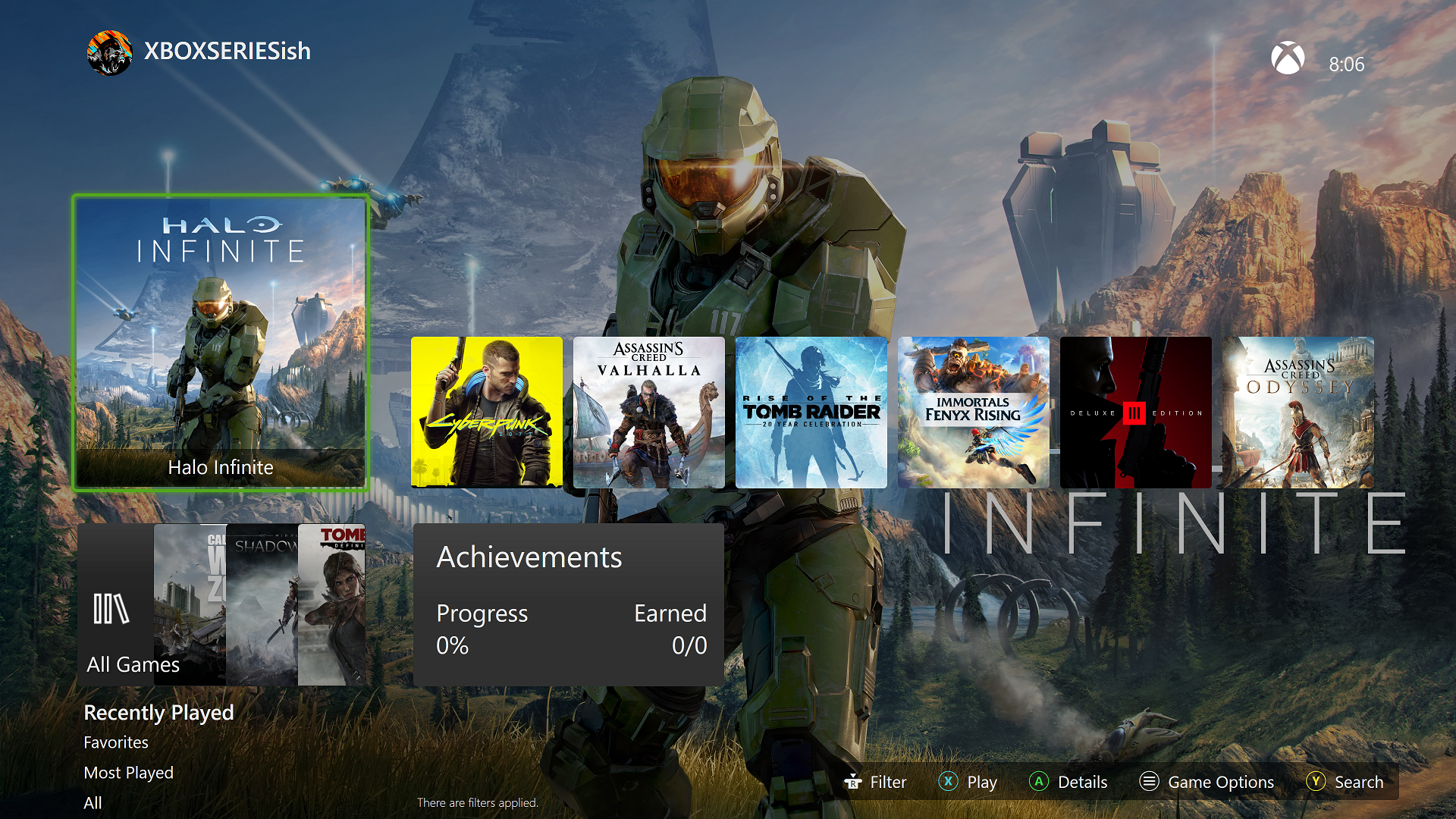Click 'There are filters applied.' notice
The height and width of the screenshot is (819, 1456).
coord(478,802)
